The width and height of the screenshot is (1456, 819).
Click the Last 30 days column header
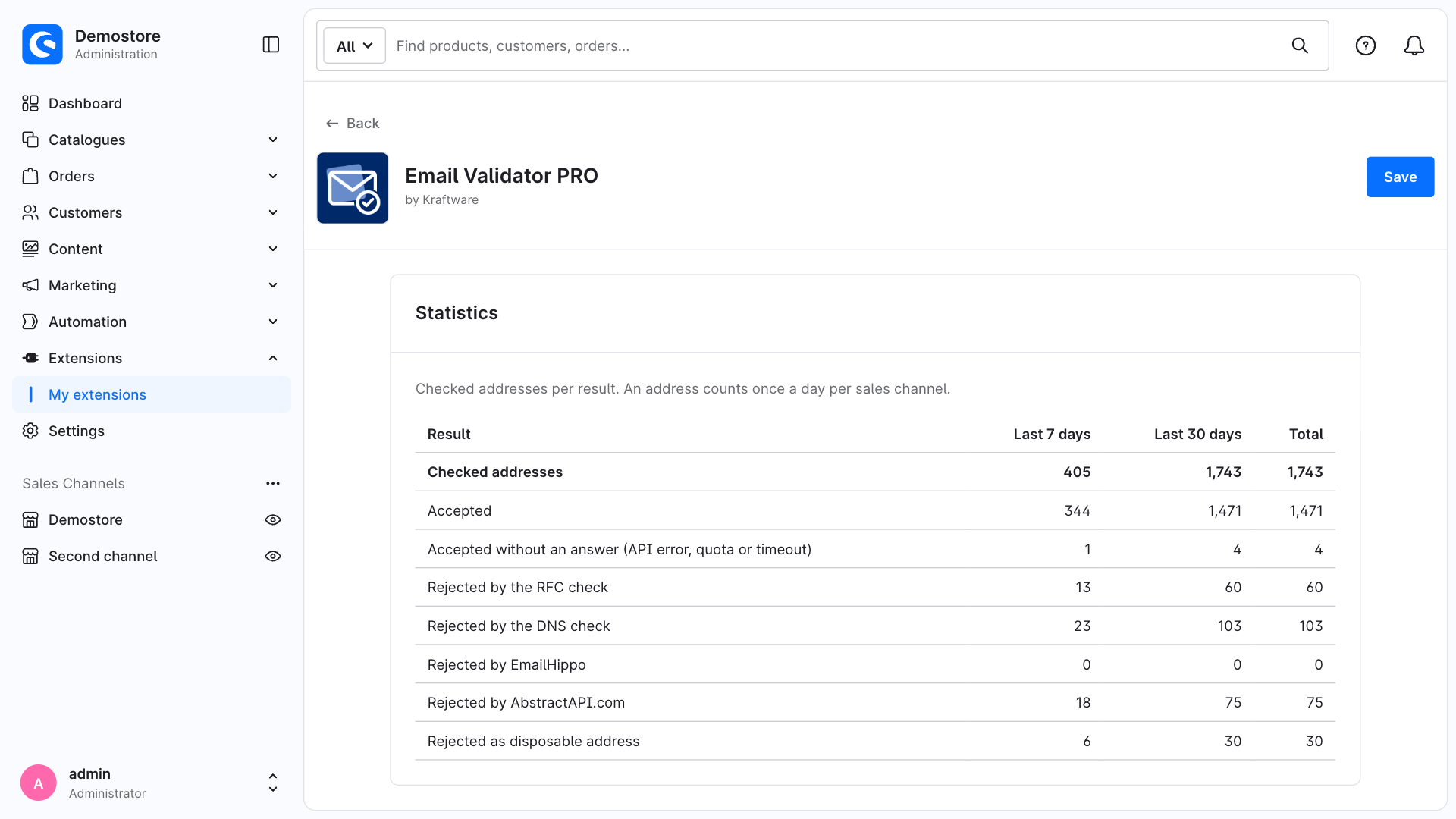(1197, 434)
